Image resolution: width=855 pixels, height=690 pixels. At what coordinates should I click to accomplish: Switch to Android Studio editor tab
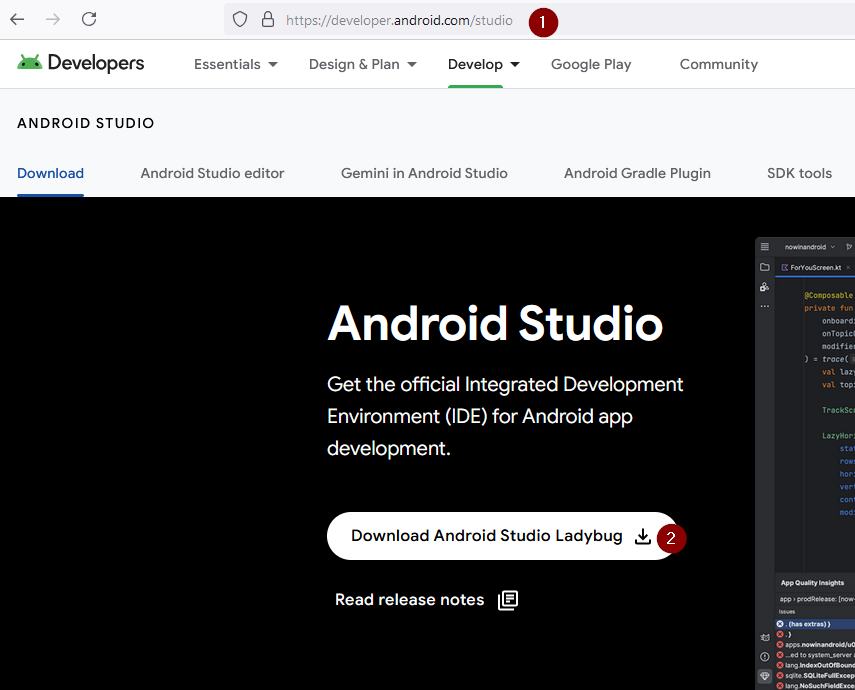213,173
